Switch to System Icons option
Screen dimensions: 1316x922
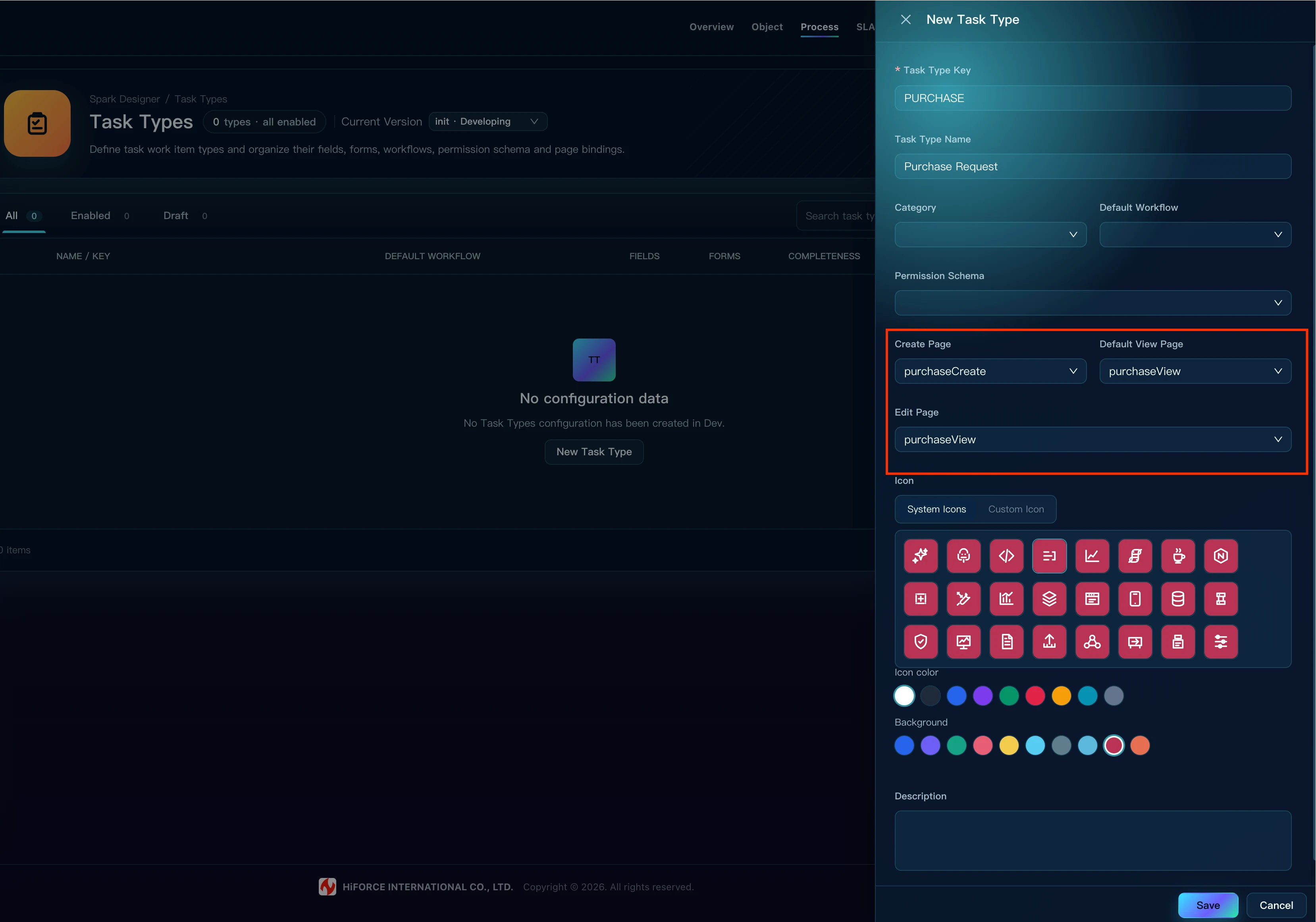(936, 509)
